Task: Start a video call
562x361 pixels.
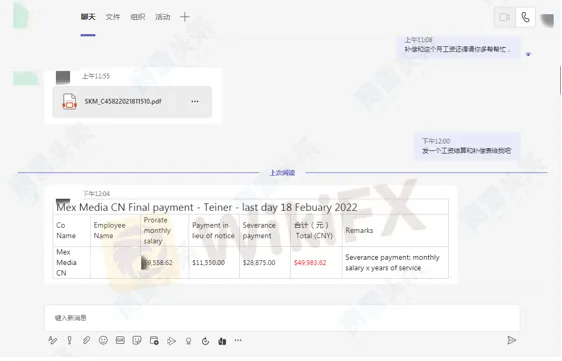Action: pos(505,17)
